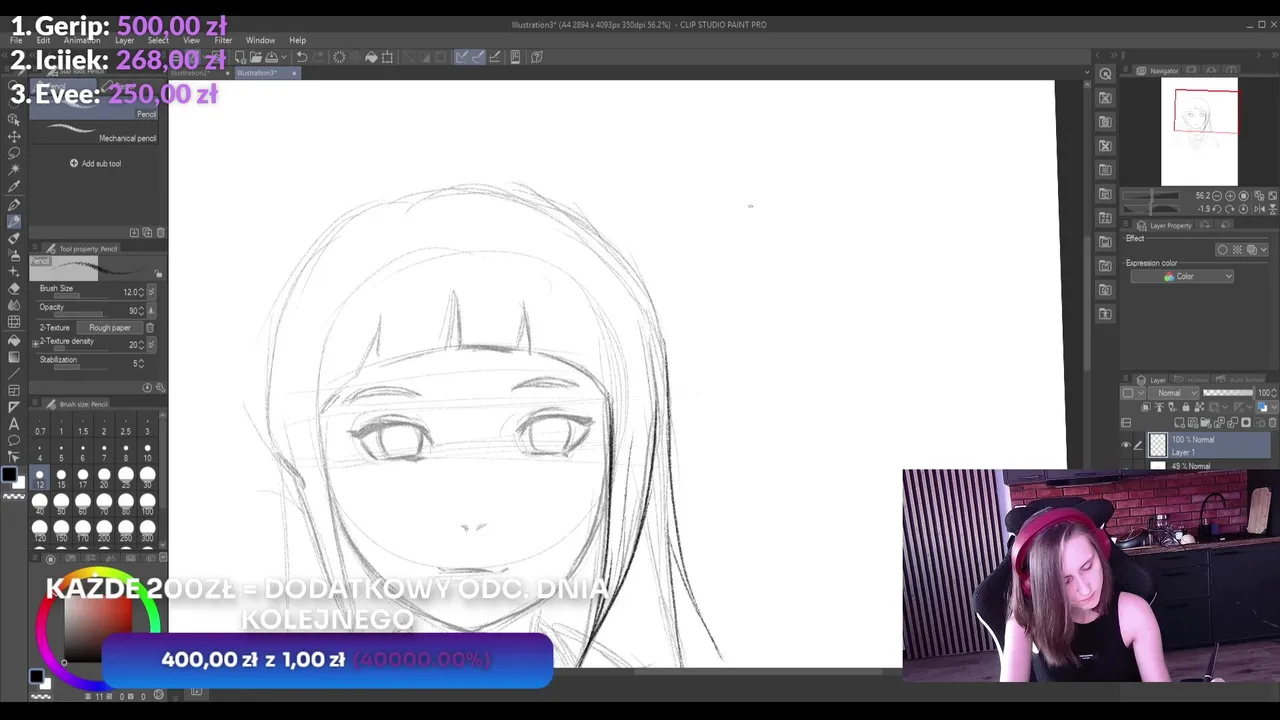Select the Frame border tool
Viewport: 1280px width, 720px height.
(14, 390)
